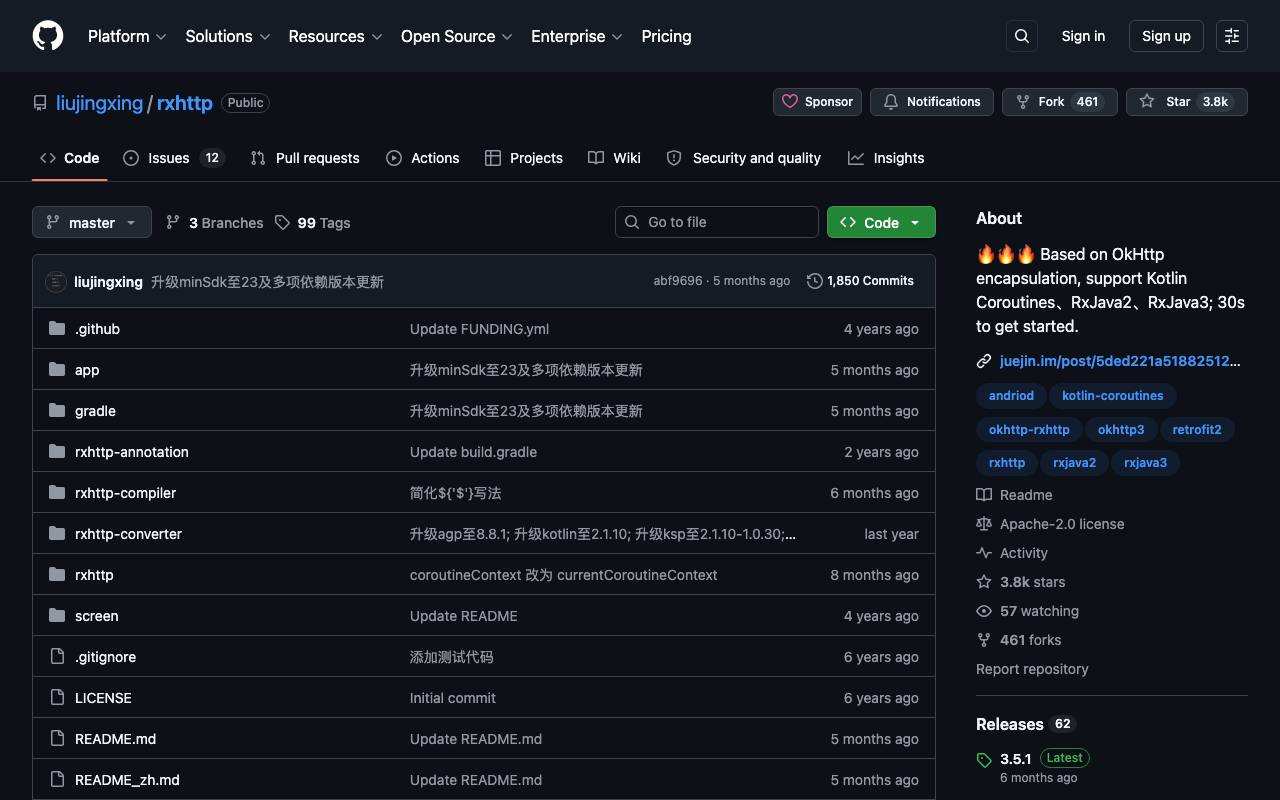Click the eye icon beside 57 watching
Viewport: 1280px width, 800px height.
tap(984, 611)
